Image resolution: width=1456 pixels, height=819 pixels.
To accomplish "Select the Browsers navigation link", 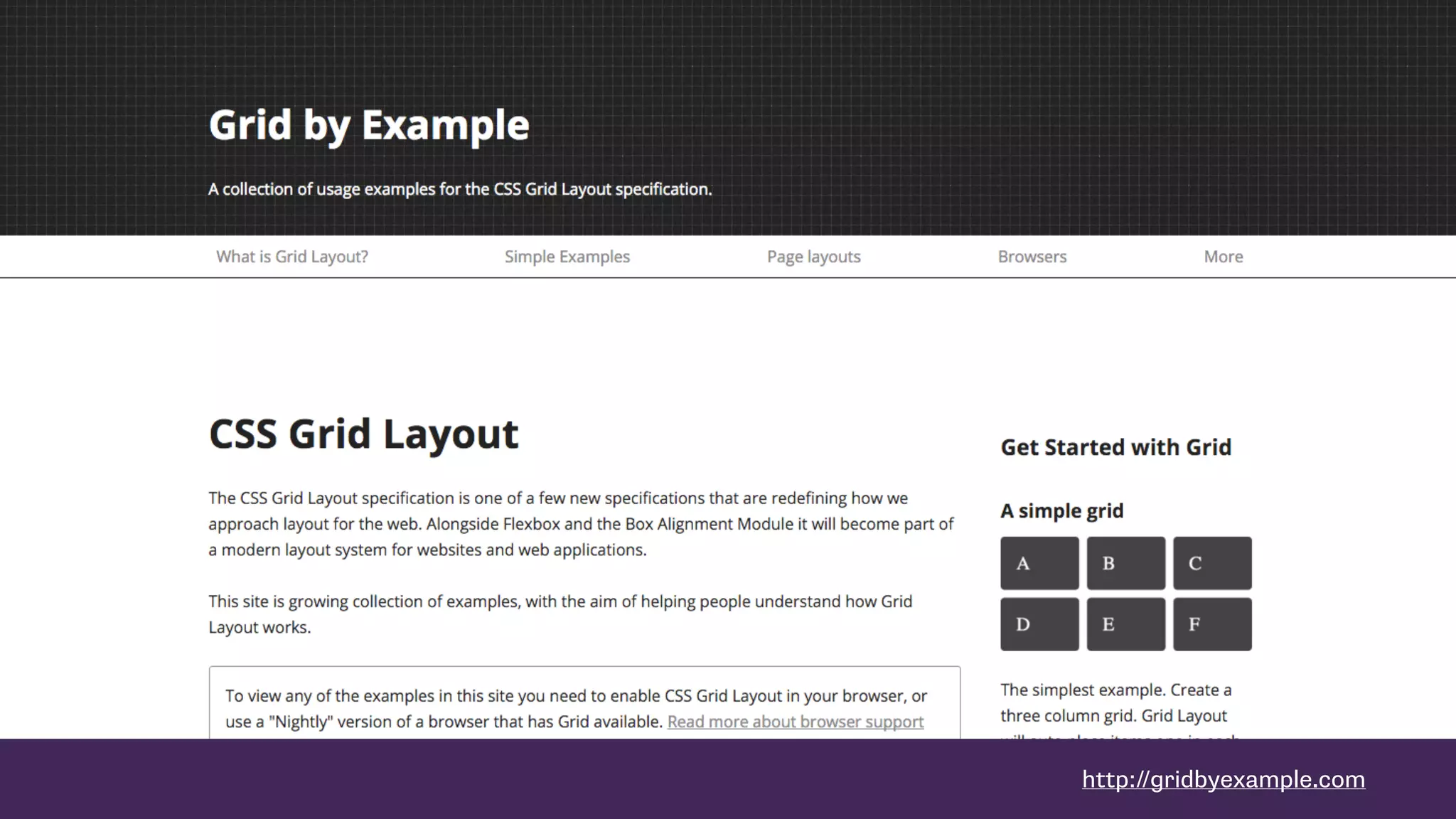I will tap(1032, 257).
